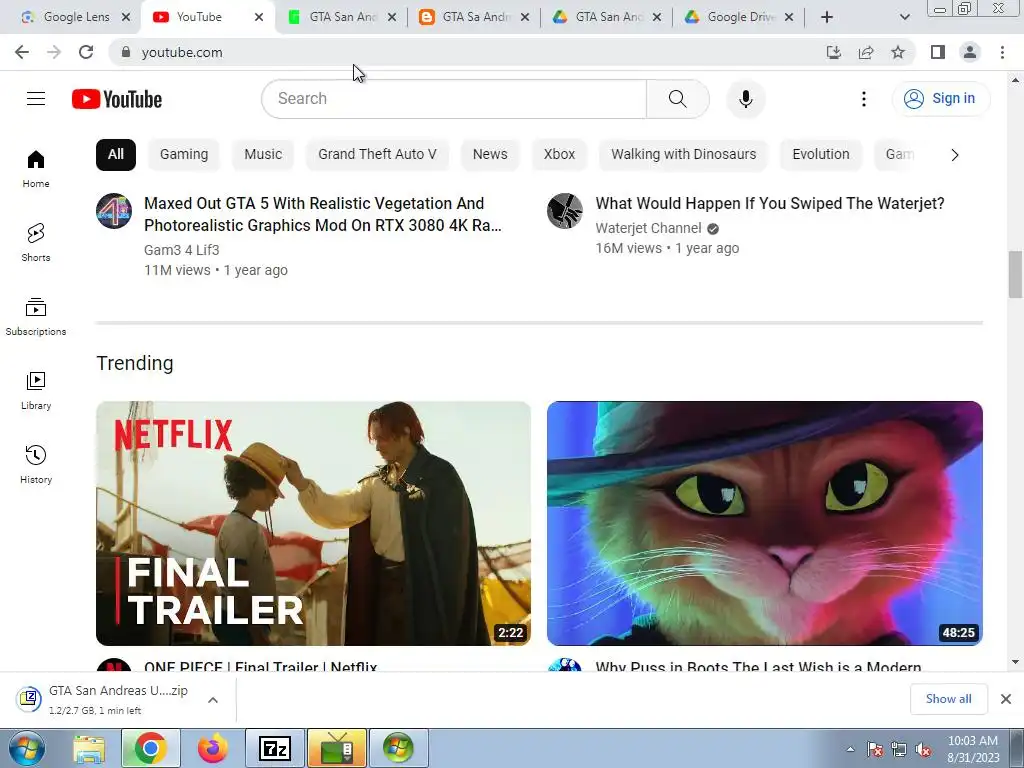Image resolution: width=1024 pixels, height=768 pixels.
Task: Open Shorts in the sidebar
Action: pyautogui.click(x=36, y=243)
